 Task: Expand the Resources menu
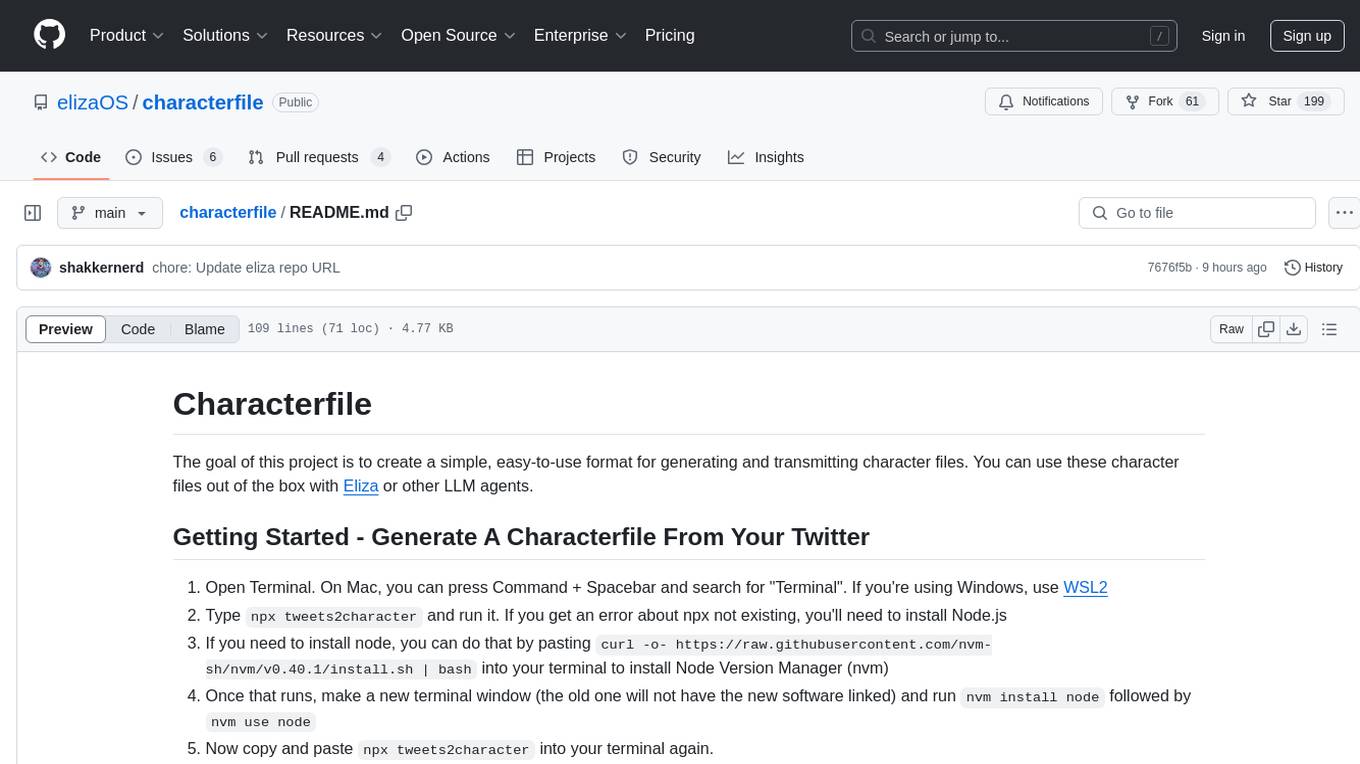[334, 35]
